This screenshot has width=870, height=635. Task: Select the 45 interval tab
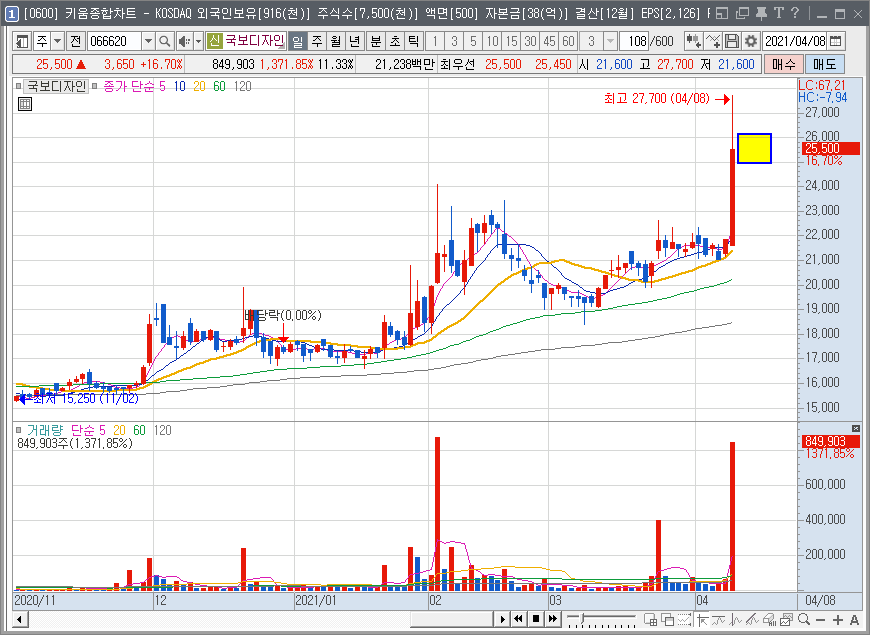[549, 41]
